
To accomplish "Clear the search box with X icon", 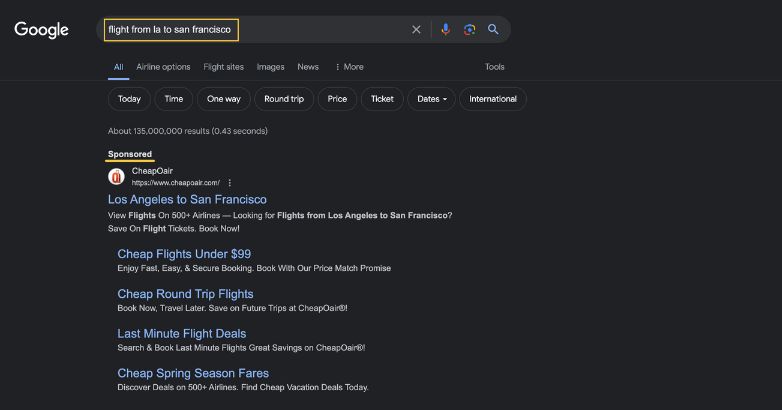I will coord(417,30).
